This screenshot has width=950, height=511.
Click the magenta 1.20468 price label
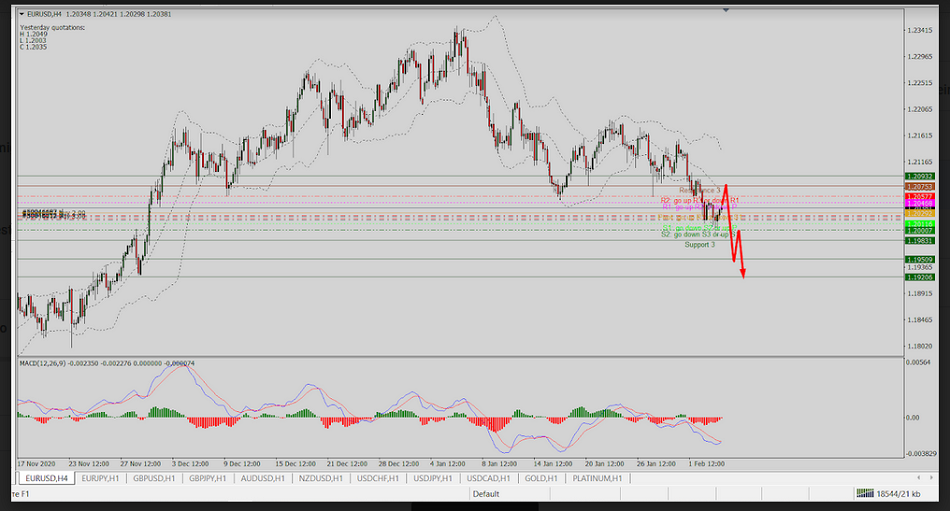pyautogui.click(x=919, y=204)
